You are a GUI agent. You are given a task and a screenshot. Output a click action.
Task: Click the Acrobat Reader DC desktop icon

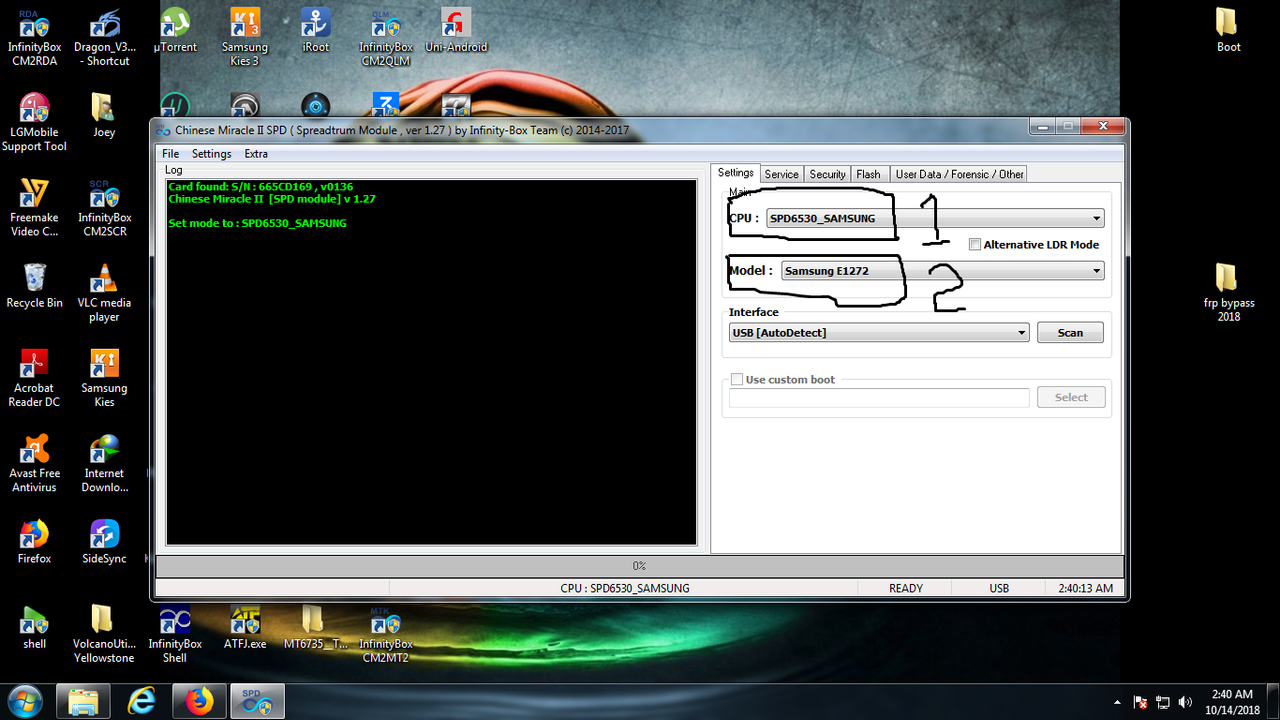(x=34, y=378)
